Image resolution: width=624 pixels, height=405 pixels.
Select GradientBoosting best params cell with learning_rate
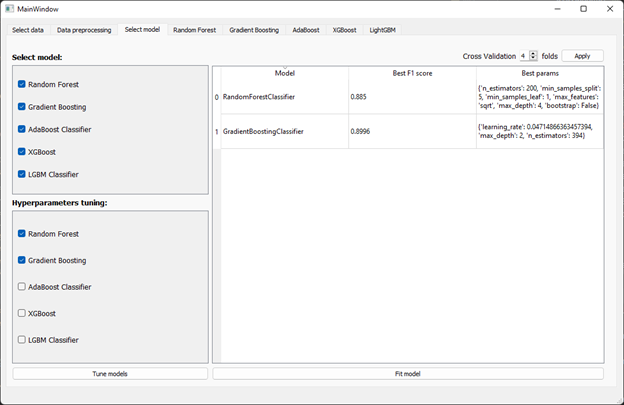click(x=540, y=132)
